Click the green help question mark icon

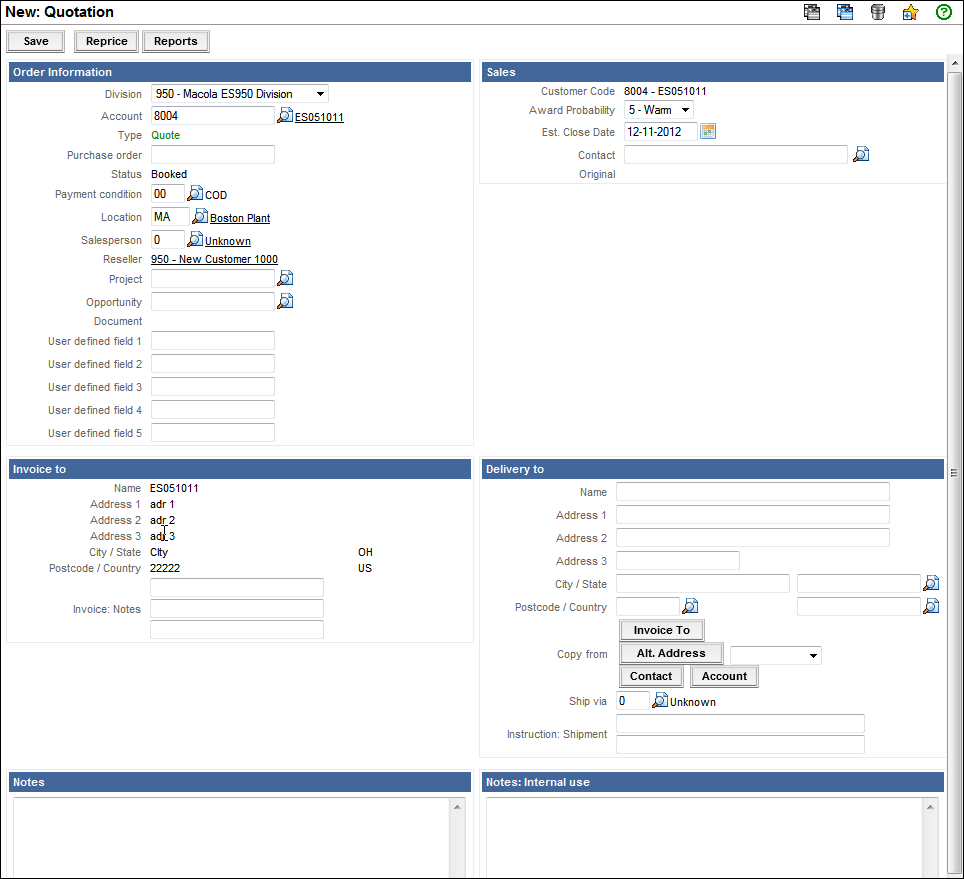943,12
